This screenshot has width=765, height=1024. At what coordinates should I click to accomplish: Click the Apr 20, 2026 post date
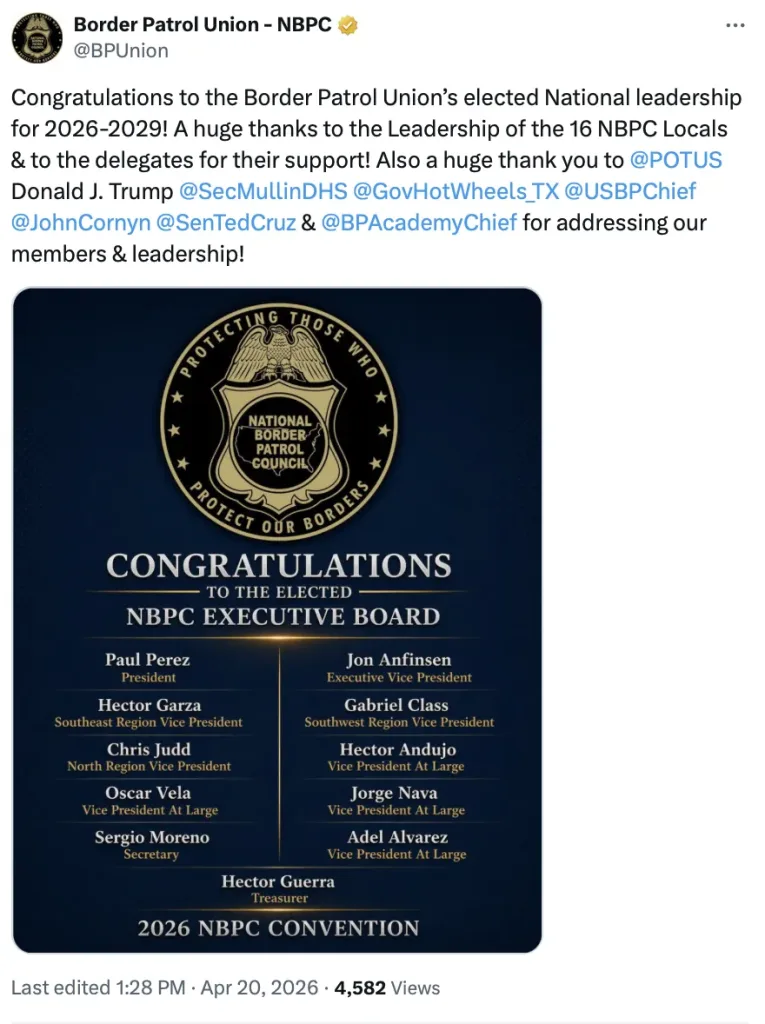coord(258,988)
